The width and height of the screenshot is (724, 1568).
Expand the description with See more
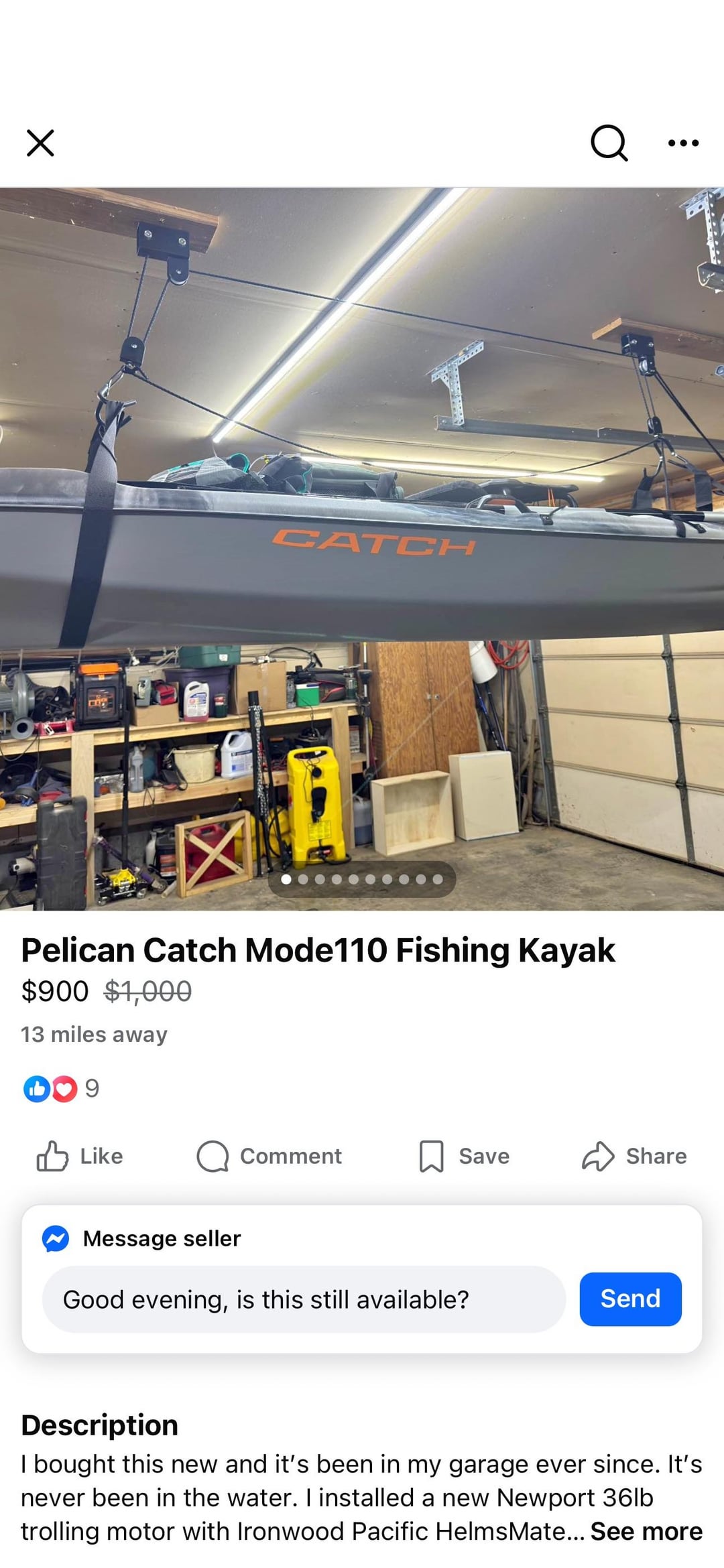click(646, 1531)
